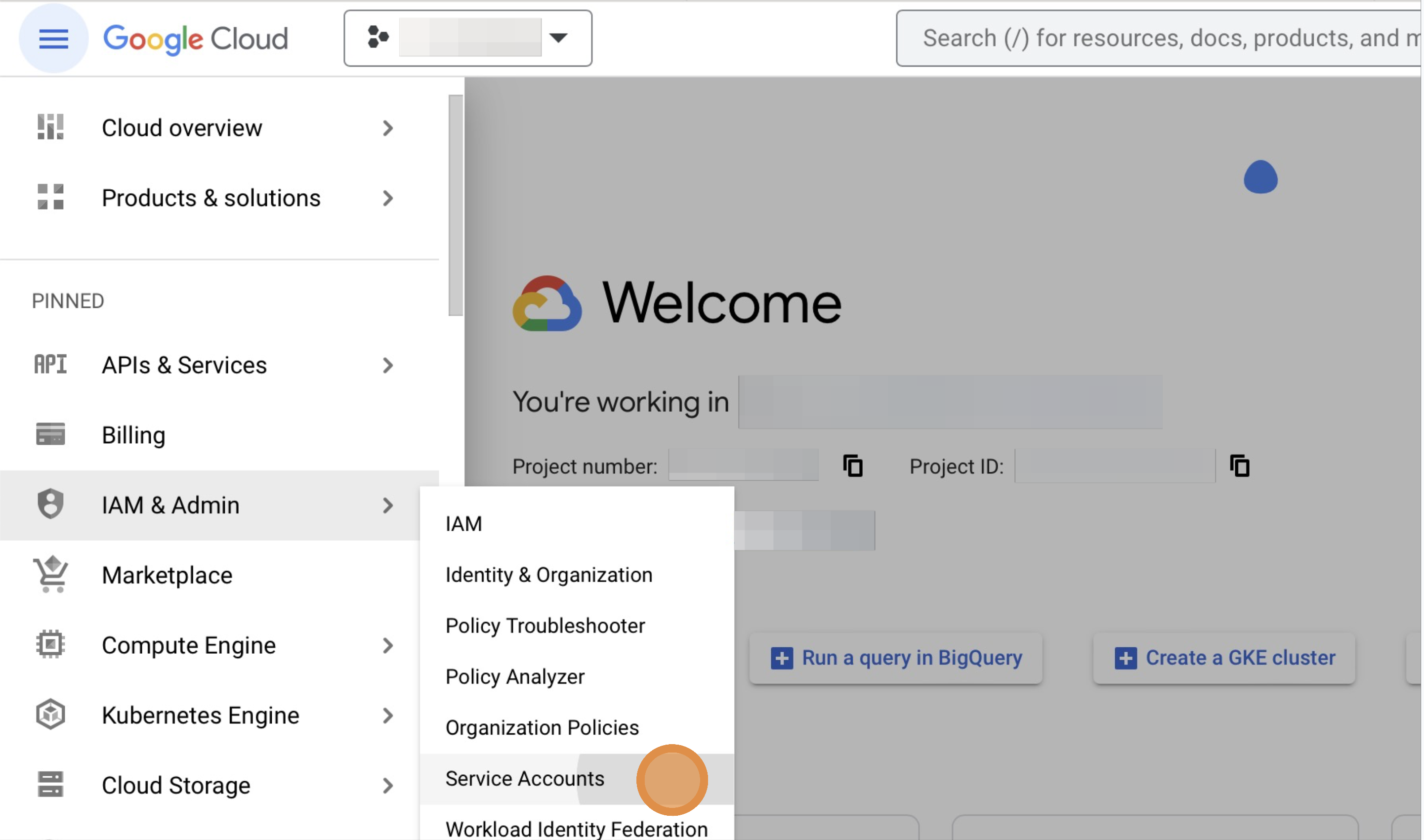Expand the IAM & Admin submenu chevron

click(388, 505)
